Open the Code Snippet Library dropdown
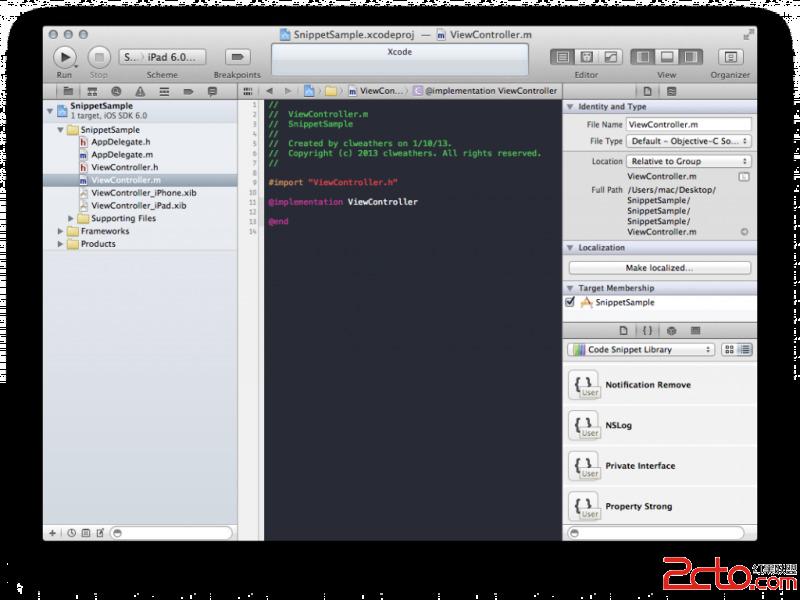800x600 pixels. click(x=640, y=350)
